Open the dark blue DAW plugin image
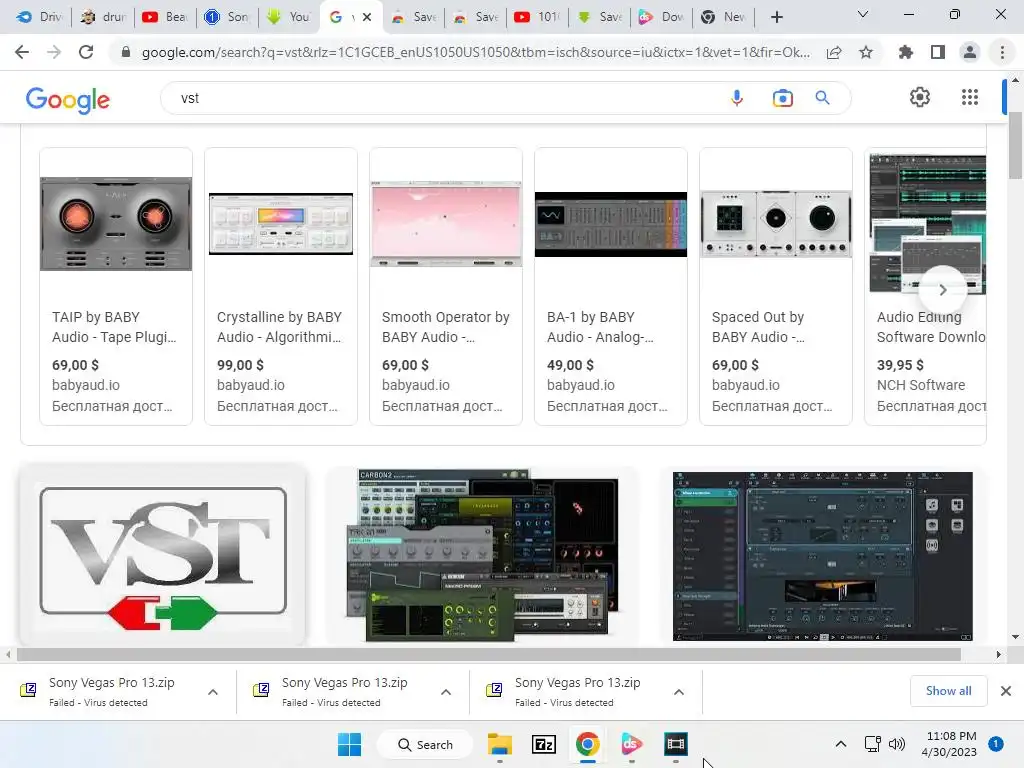This screenshot has width=1024, height=768. point(823,556)
